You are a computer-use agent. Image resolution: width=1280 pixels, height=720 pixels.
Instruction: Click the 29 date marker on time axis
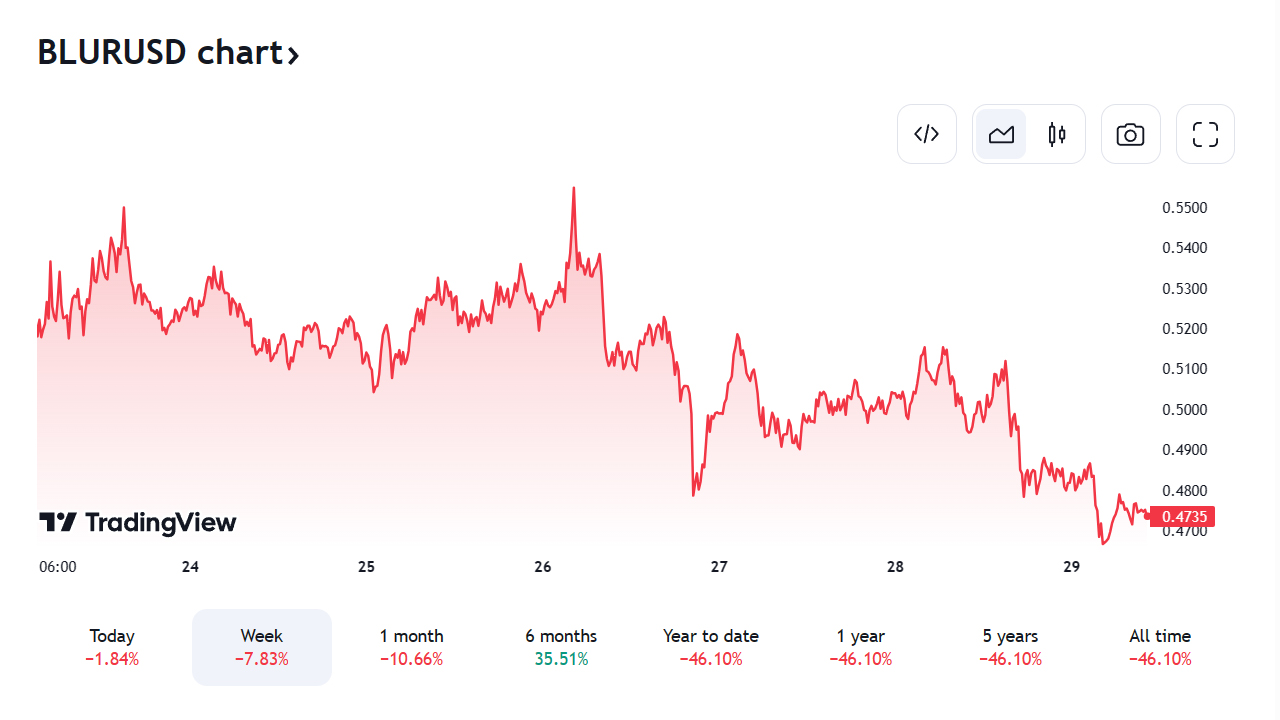(1072, 567)
